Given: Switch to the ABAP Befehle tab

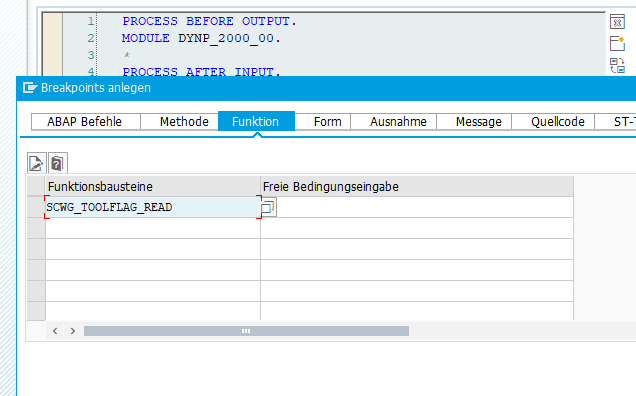Looking at the screenshot, I should 86,122.
